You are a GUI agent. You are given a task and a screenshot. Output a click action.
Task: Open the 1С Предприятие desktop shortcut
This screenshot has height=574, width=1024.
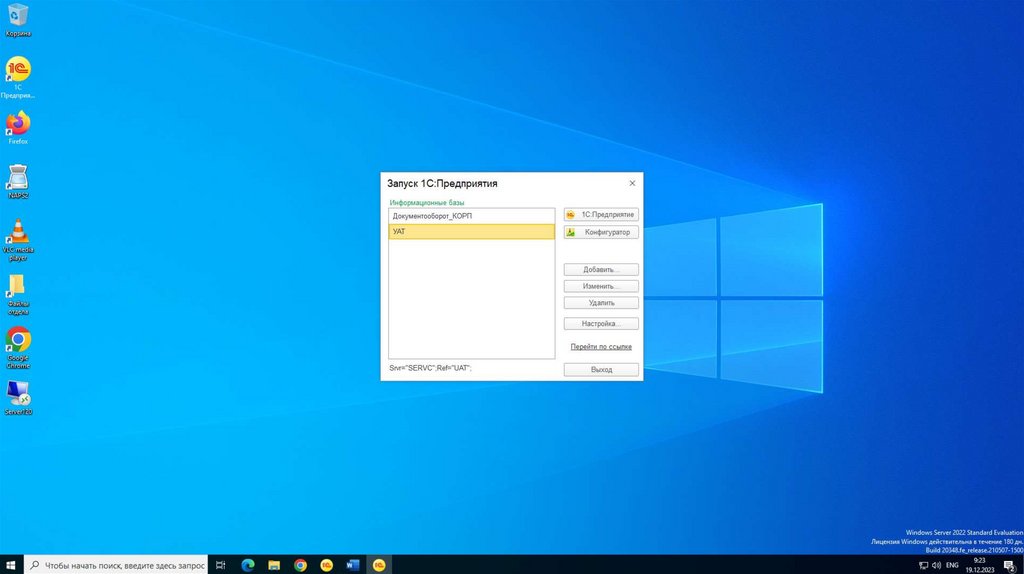(x=18, y=70)
